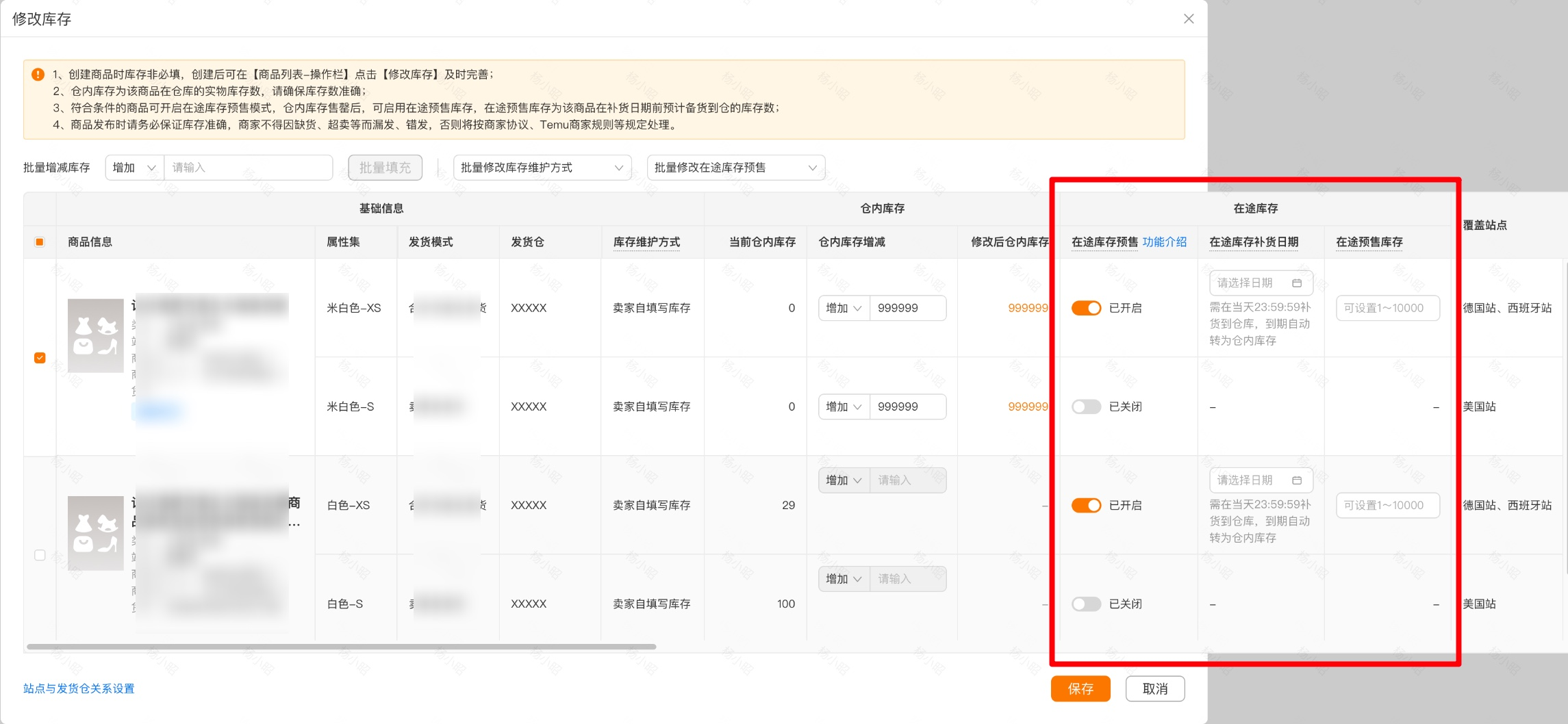Enable the 已关闭 presale toggle for 米白色-S
The image size is (1568, 724).
point(1087,406)
